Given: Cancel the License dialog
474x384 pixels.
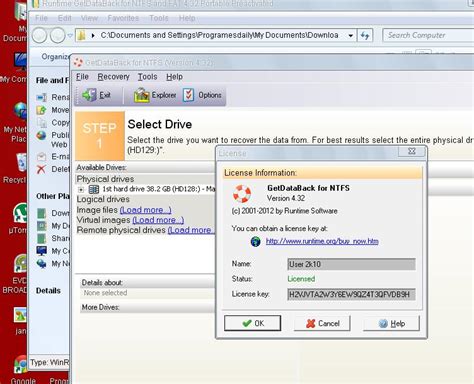Looking at the screenshot, I should [322, 323].
